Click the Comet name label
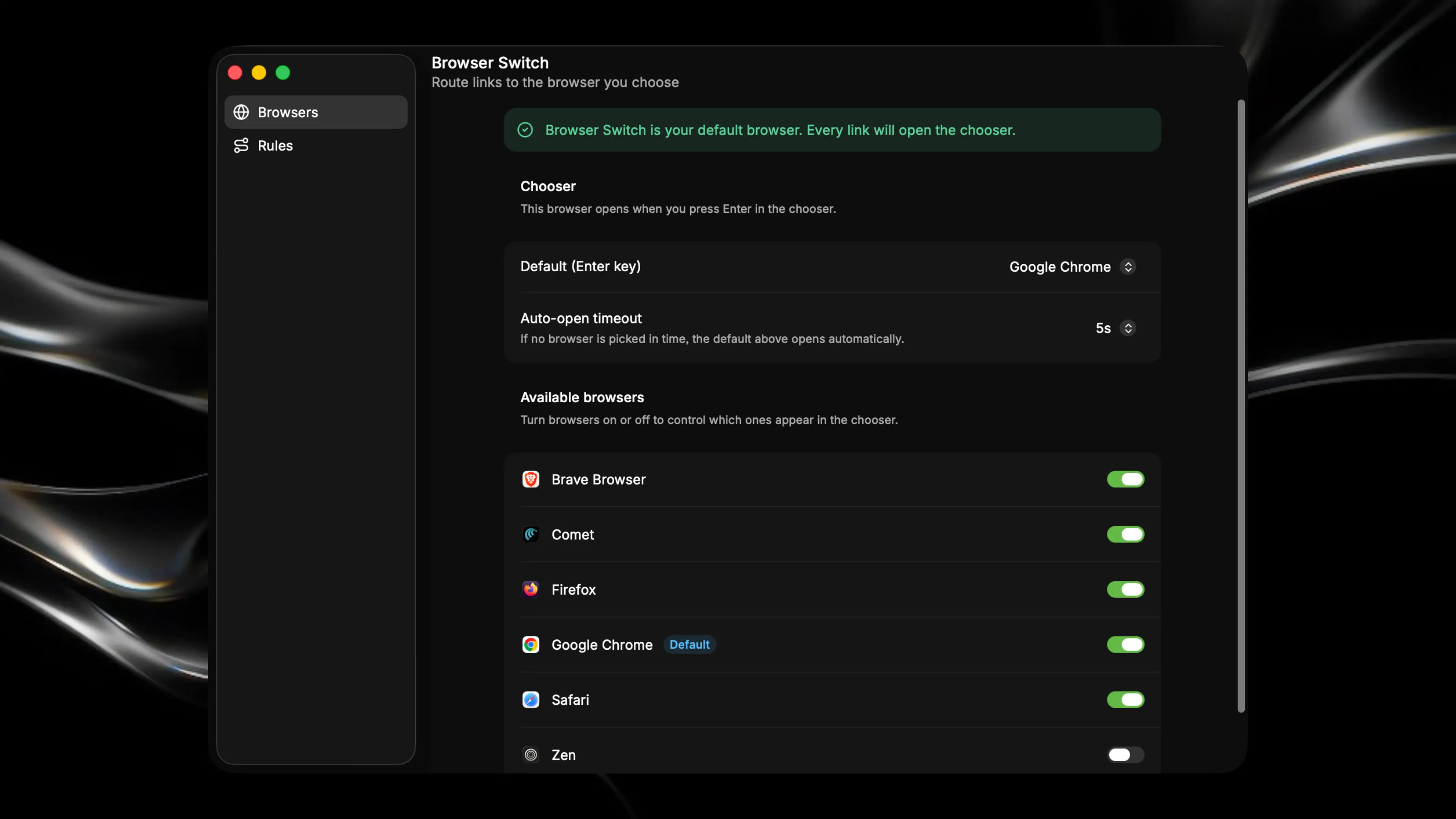Viewport: 1456px width, 819px height. click(x=572, y=534)
